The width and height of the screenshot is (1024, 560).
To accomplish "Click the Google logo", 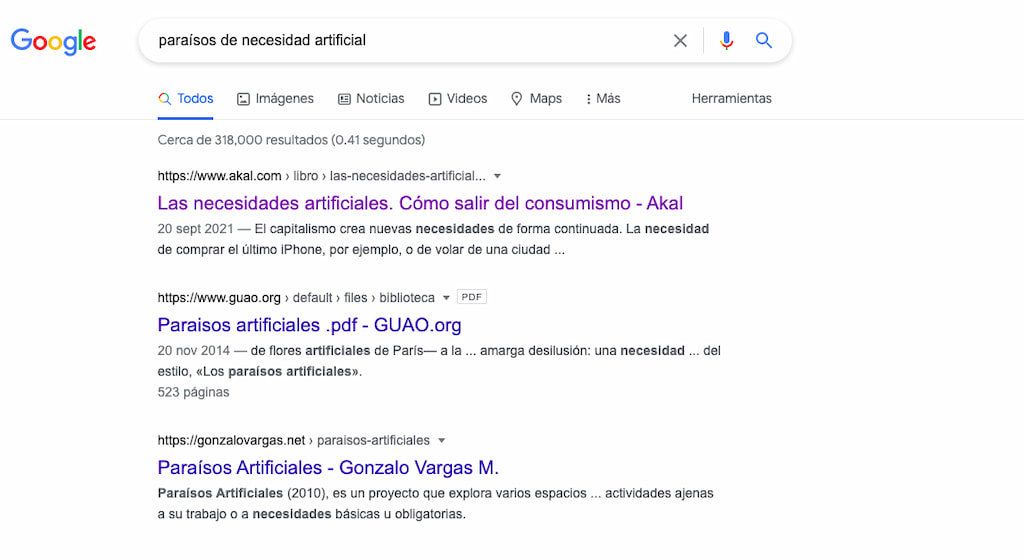I will (x=54, y=42).
